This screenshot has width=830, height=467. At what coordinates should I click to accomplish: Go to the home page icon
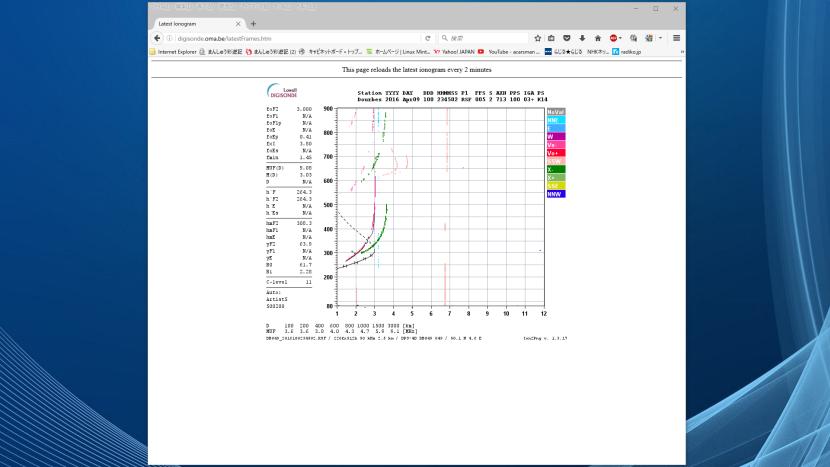point(597,38)
